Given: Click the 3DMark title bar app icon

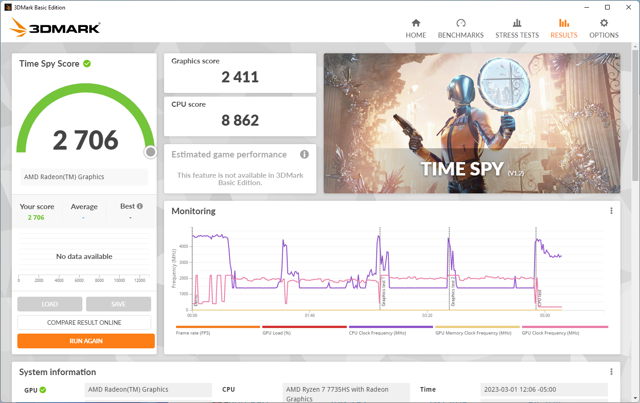Looking at the screenshot, I should point(7,7).
